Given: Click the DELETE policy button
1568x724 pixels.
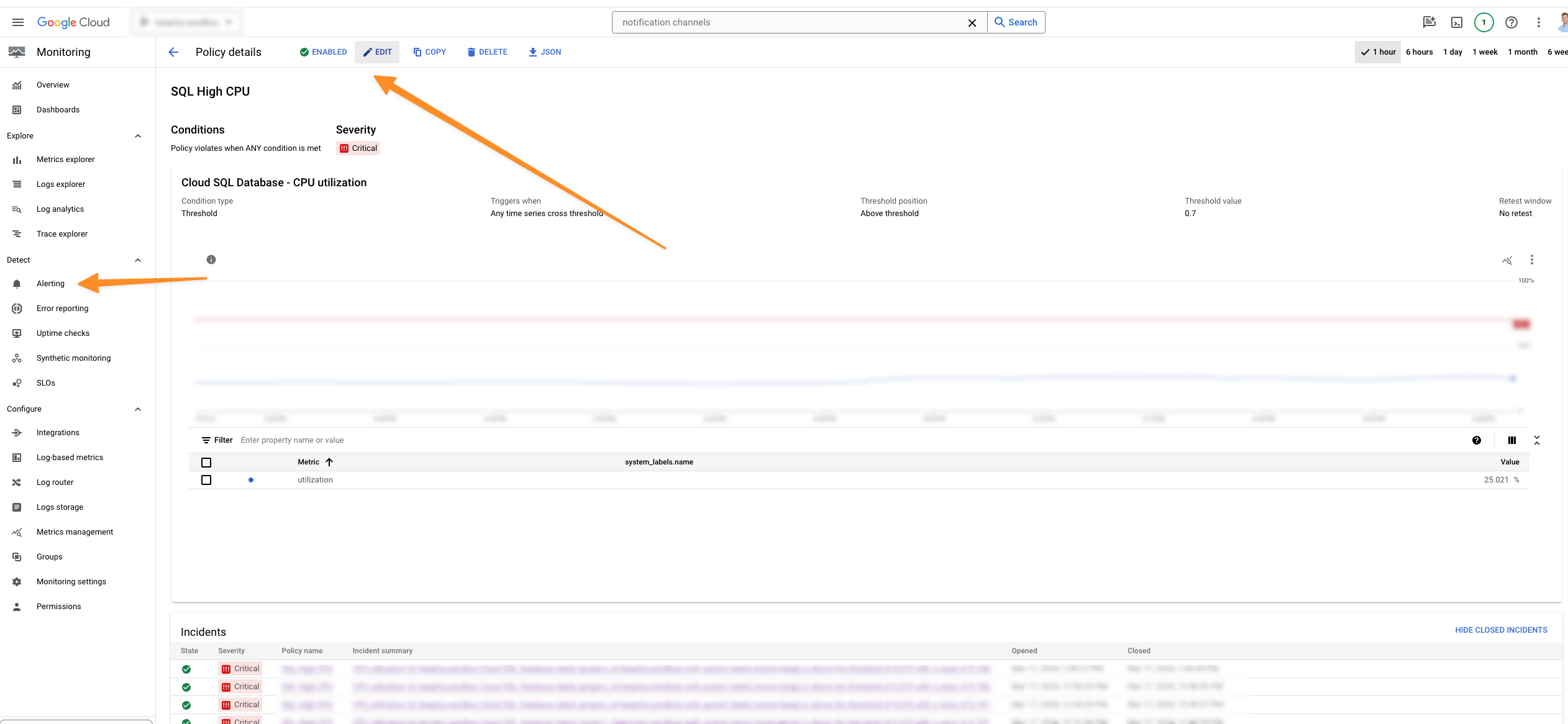Looking at the screenshot, I should 487,52.
